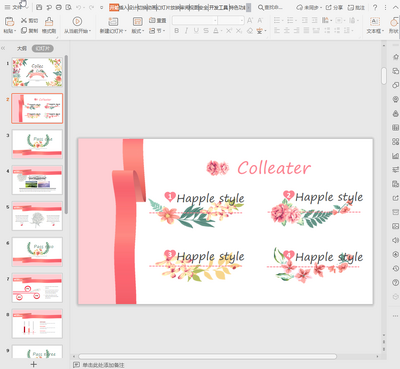Collapse the slide thumbnail panel

coord(3,48)
